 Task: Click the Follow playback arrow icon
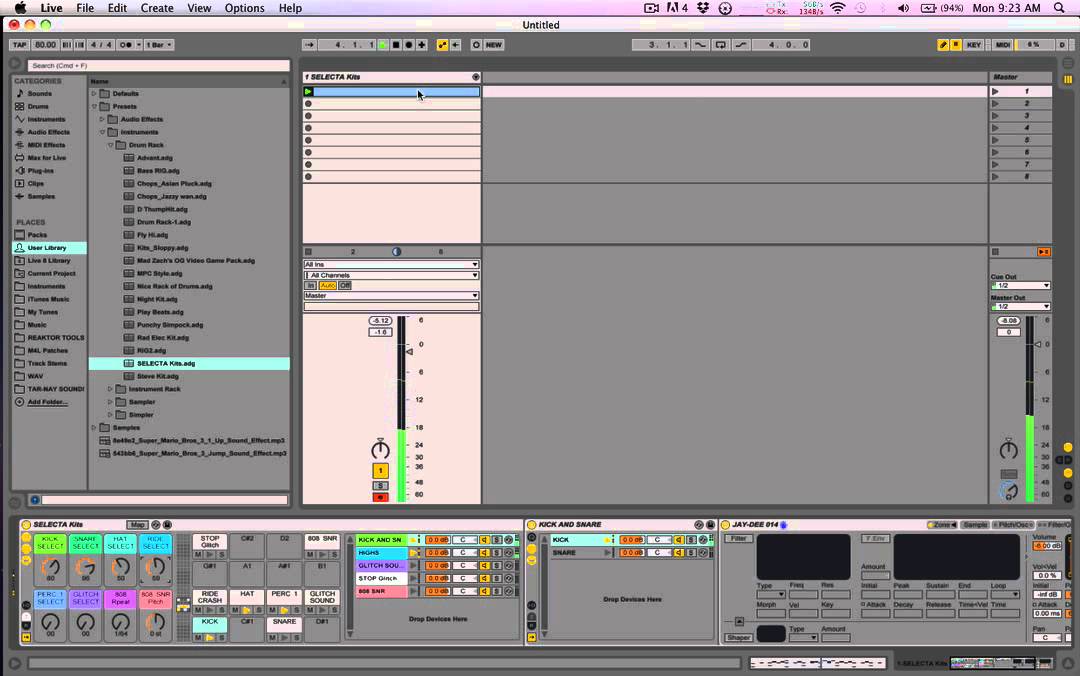[x=309, y=45]
